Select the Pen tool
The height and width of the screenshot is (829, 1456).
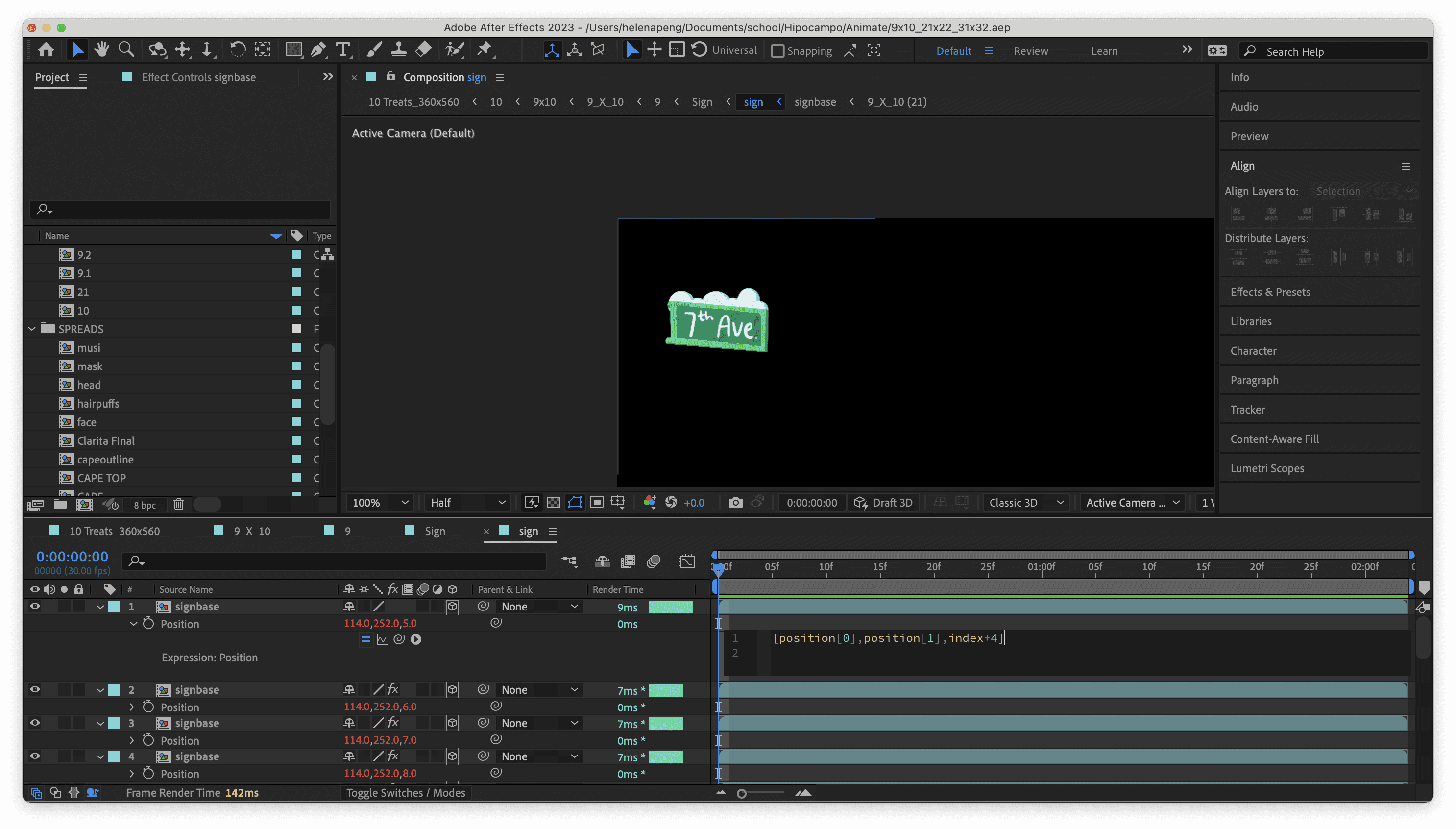(318, 50)
